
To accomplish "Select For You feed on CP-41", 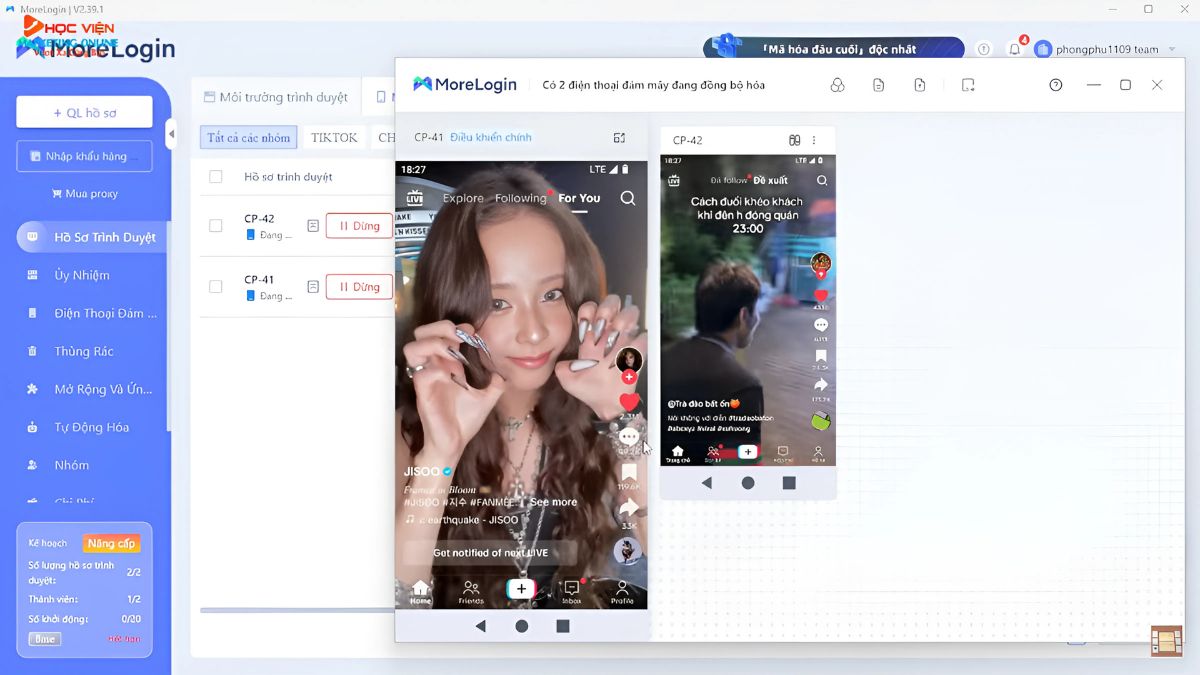I will click(579, 198).
